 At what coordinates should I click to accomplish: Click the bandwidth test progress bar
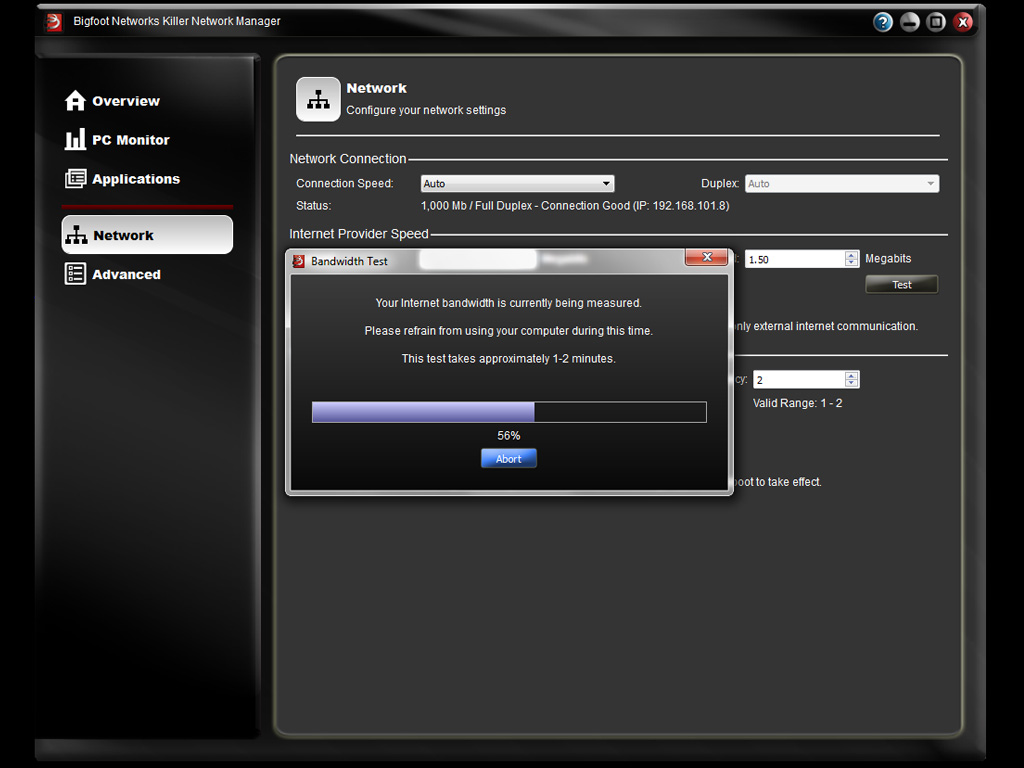[x=509, y=412]
